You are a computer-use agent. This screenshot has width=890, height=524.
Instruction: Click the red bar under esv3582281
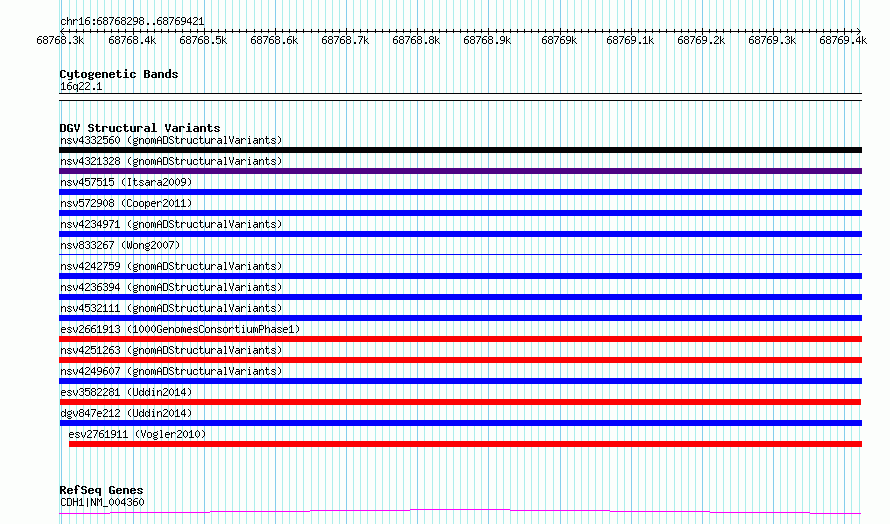[460, 402]
